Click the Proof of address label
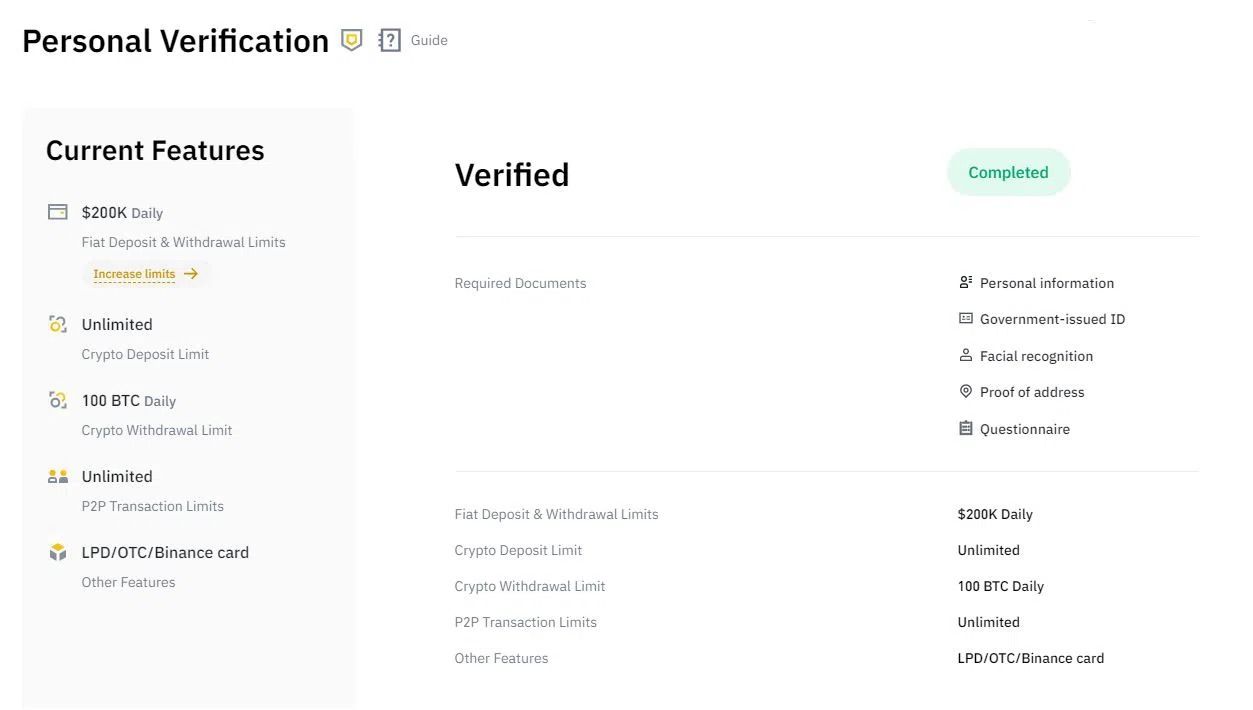Screen dimensions: 1253x710 click(x=1032, y=392)
